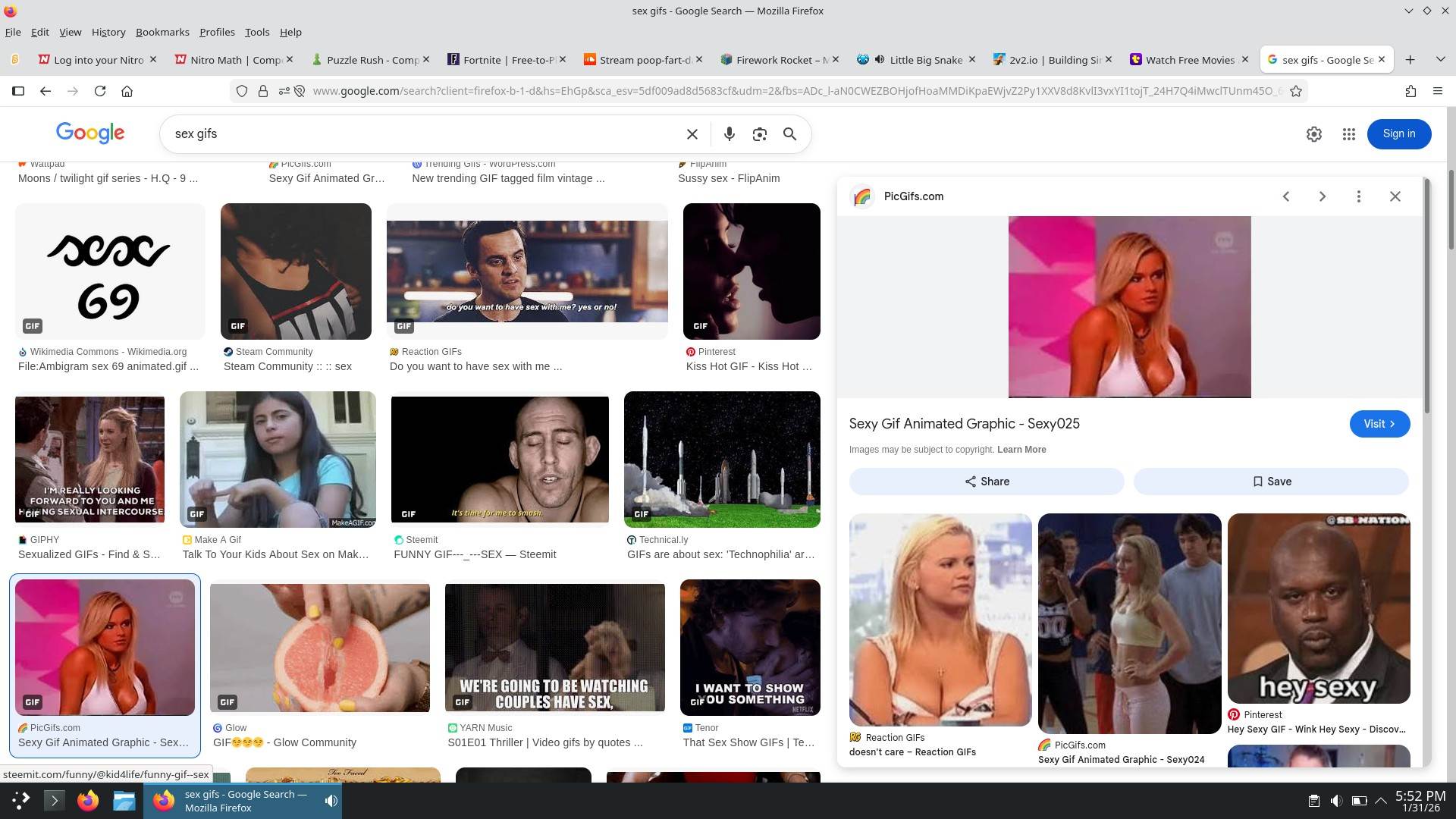Clear the search box with X icon
The width and height of the screenshot is (1456, 819).
pos(692,134)
